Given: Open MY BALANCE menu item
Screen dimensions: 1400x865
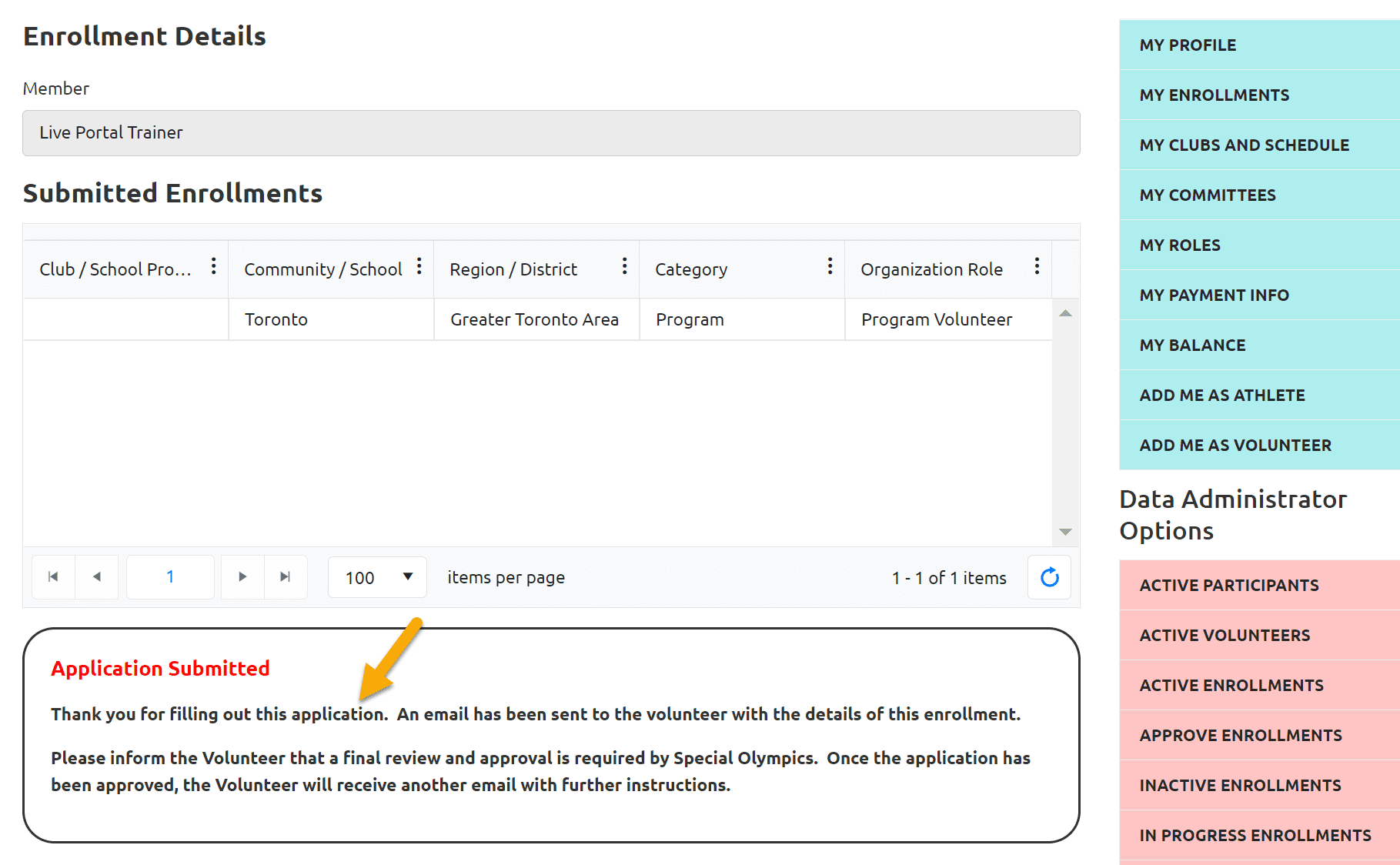Looking at the screenshot, I should (1259, 346).
